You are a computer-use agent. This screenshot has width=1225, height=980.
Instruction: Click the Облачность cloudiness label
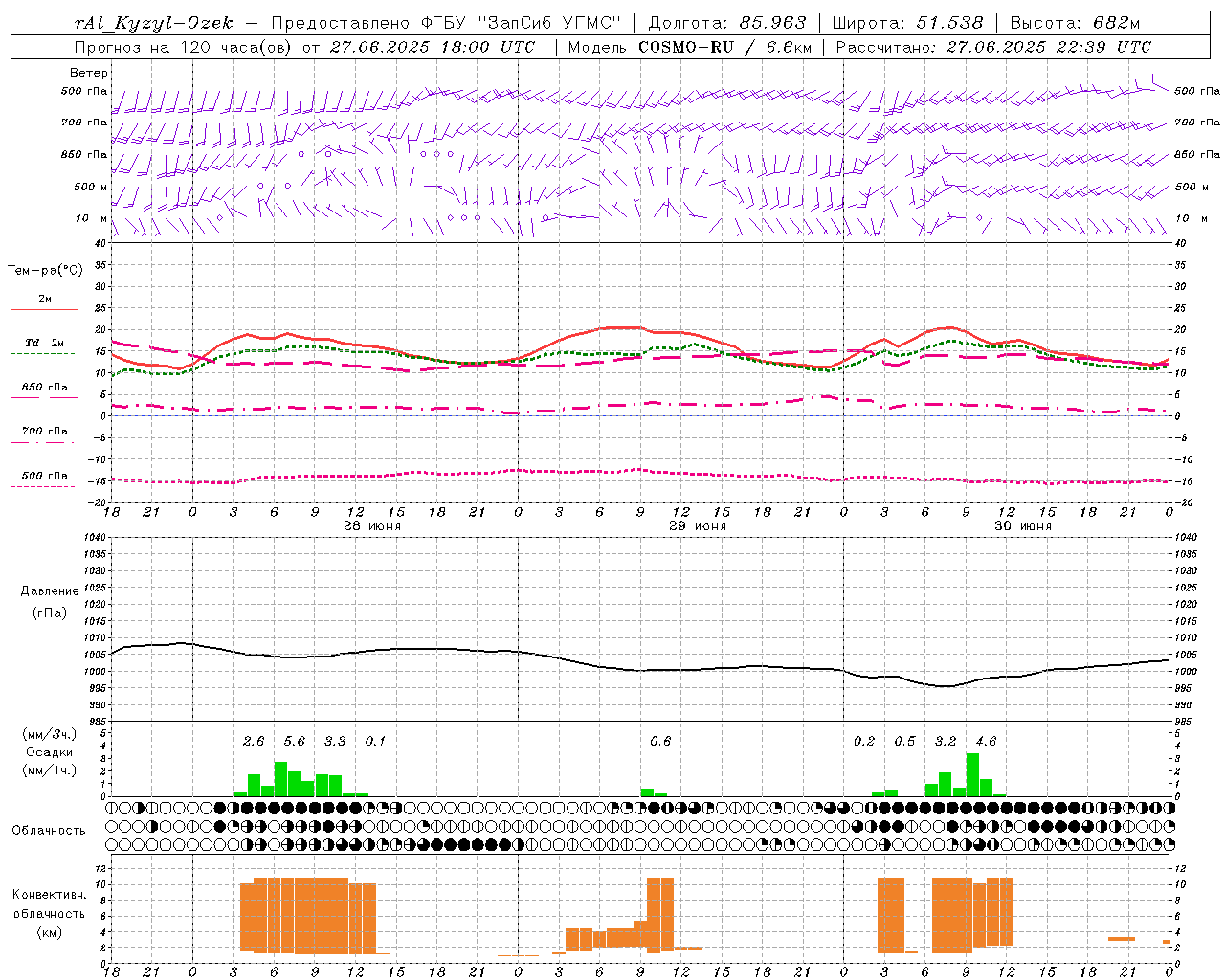[x=49, y=831]
